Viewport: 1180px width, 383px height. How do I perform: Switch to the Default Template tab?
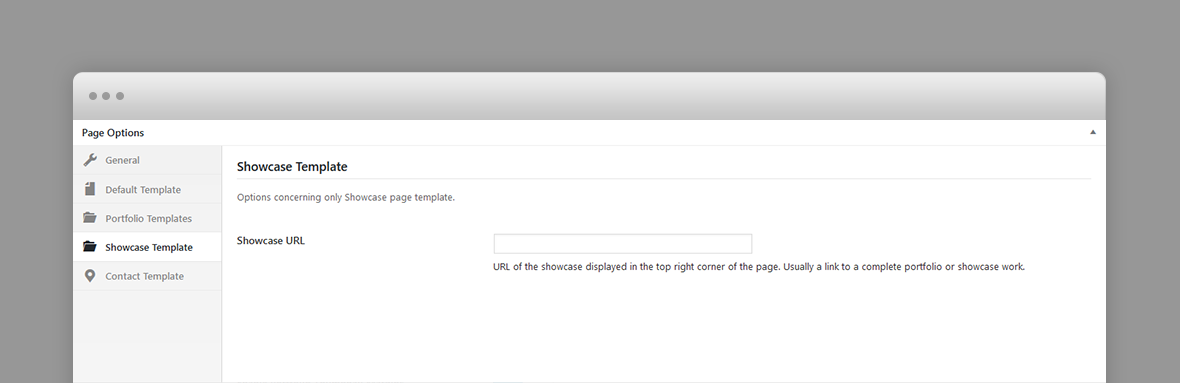coord(143,190)
